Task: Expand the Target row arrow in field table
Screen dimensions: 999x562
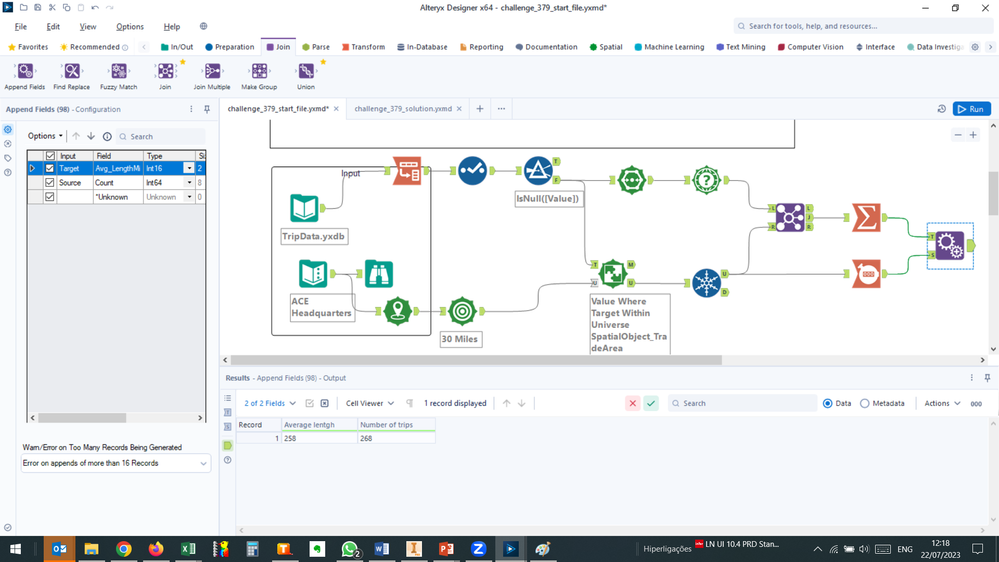Action: point(32,168)
